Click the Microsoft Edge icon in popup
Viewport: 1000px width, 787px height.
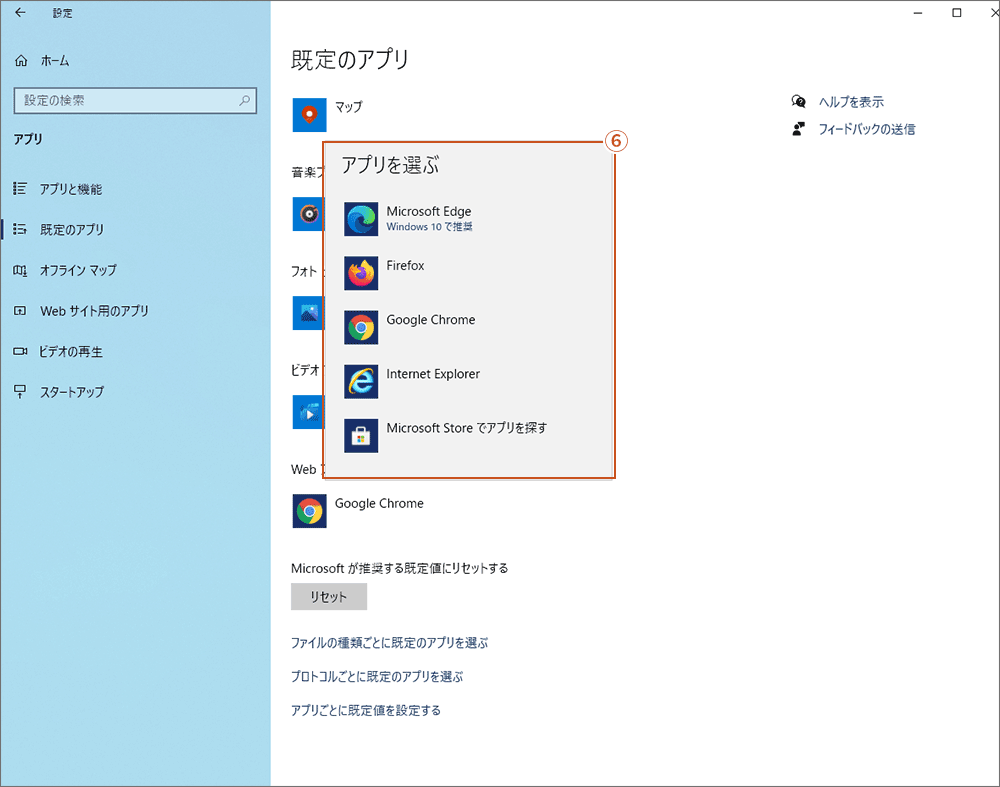pyautogui.click(x=361, y=219)
